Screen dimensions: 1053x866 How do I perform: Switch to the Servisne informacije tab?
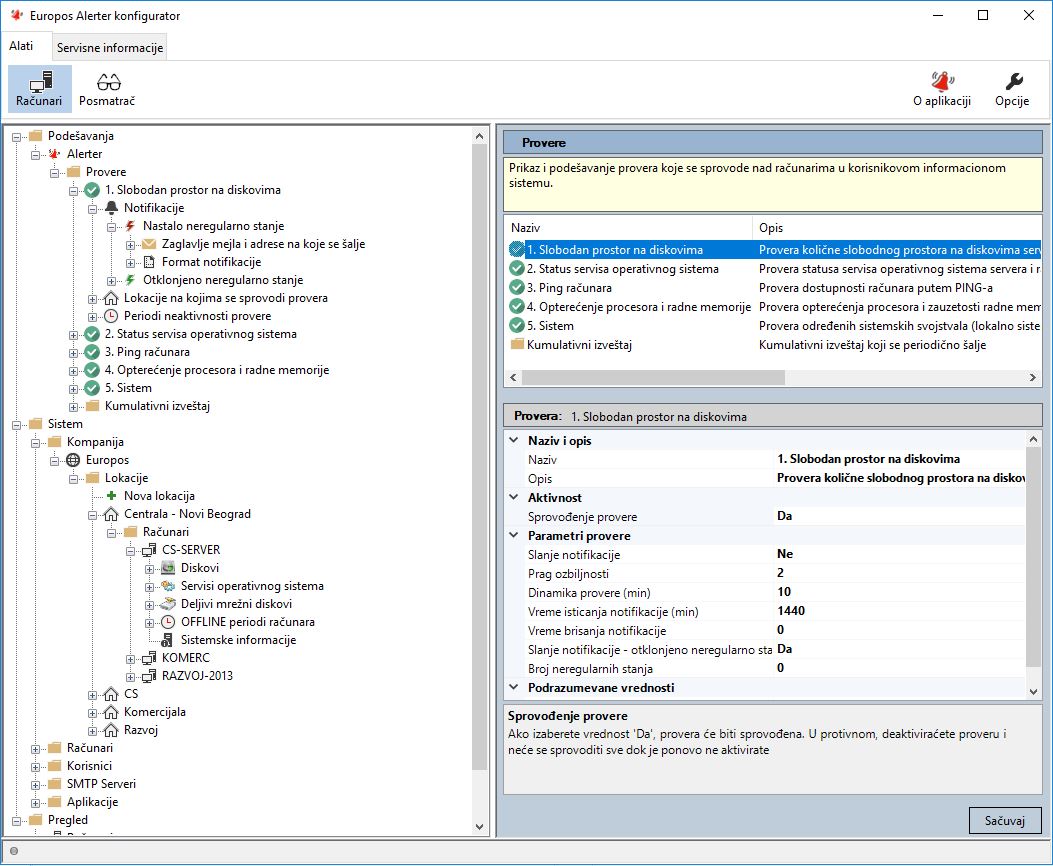[x=110, y=48]
